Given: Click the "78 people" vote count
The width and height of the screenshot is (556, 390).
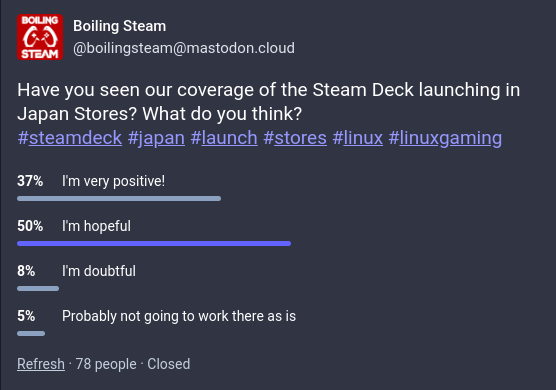Looking at the screenshot, I should [x=106, y=364].
